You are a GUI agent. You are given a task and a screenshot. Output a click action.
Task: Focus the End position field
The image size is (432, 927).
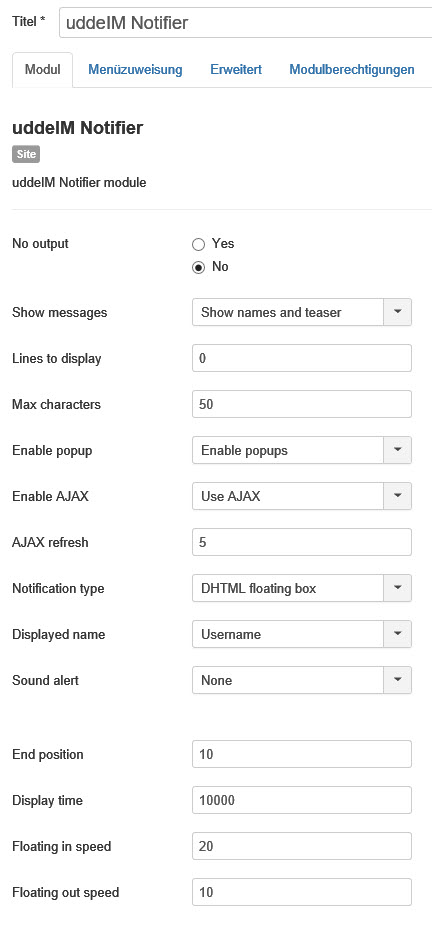[302, 754]
